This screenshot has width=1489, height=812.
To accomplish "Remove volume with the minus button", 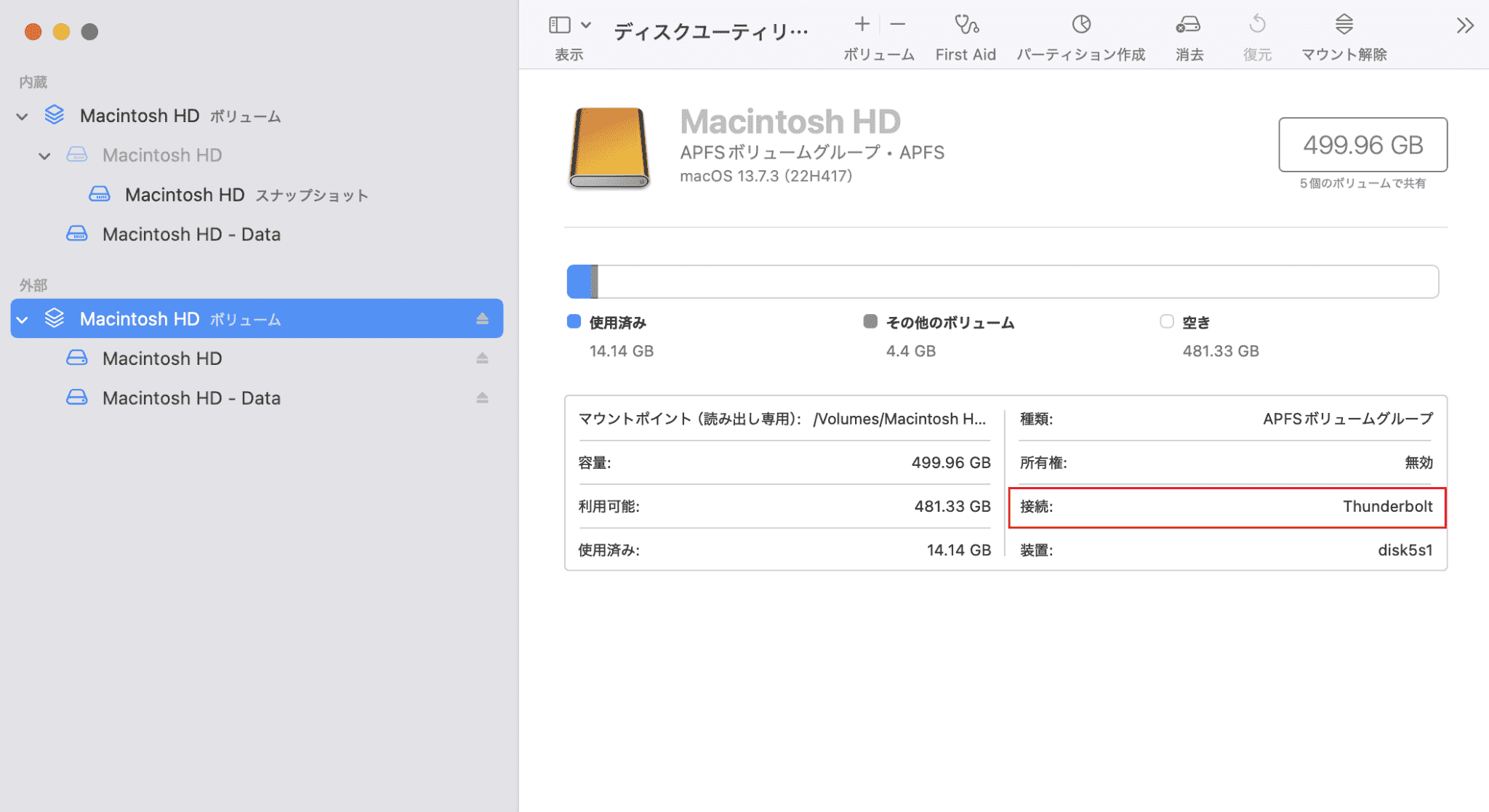I will (x=898, y=24).
